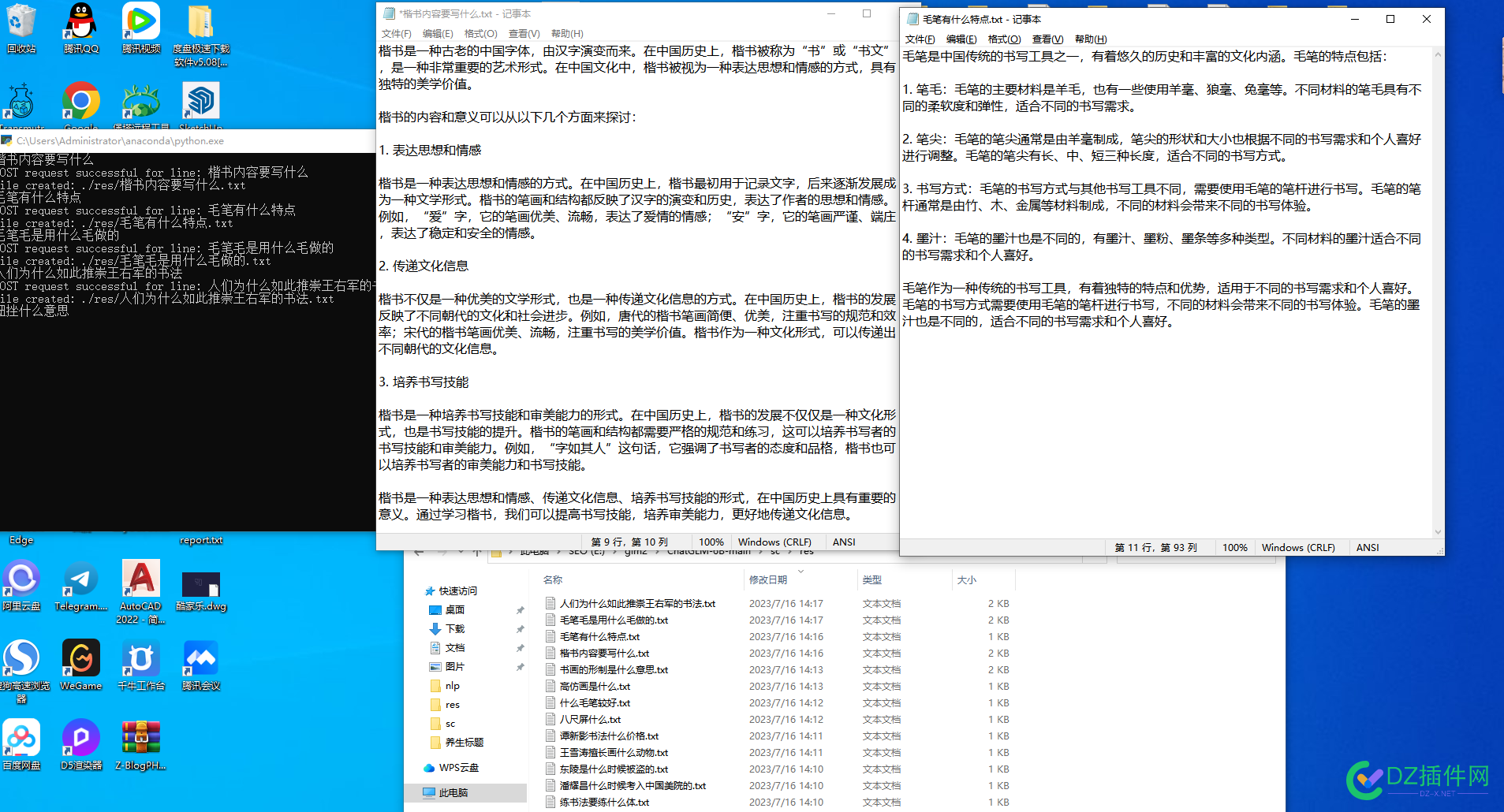The width and height of the screenshot is (1504, 812).
Task: Open the 千牛工作台 desktop shortcut
Action: coord(141,665)
